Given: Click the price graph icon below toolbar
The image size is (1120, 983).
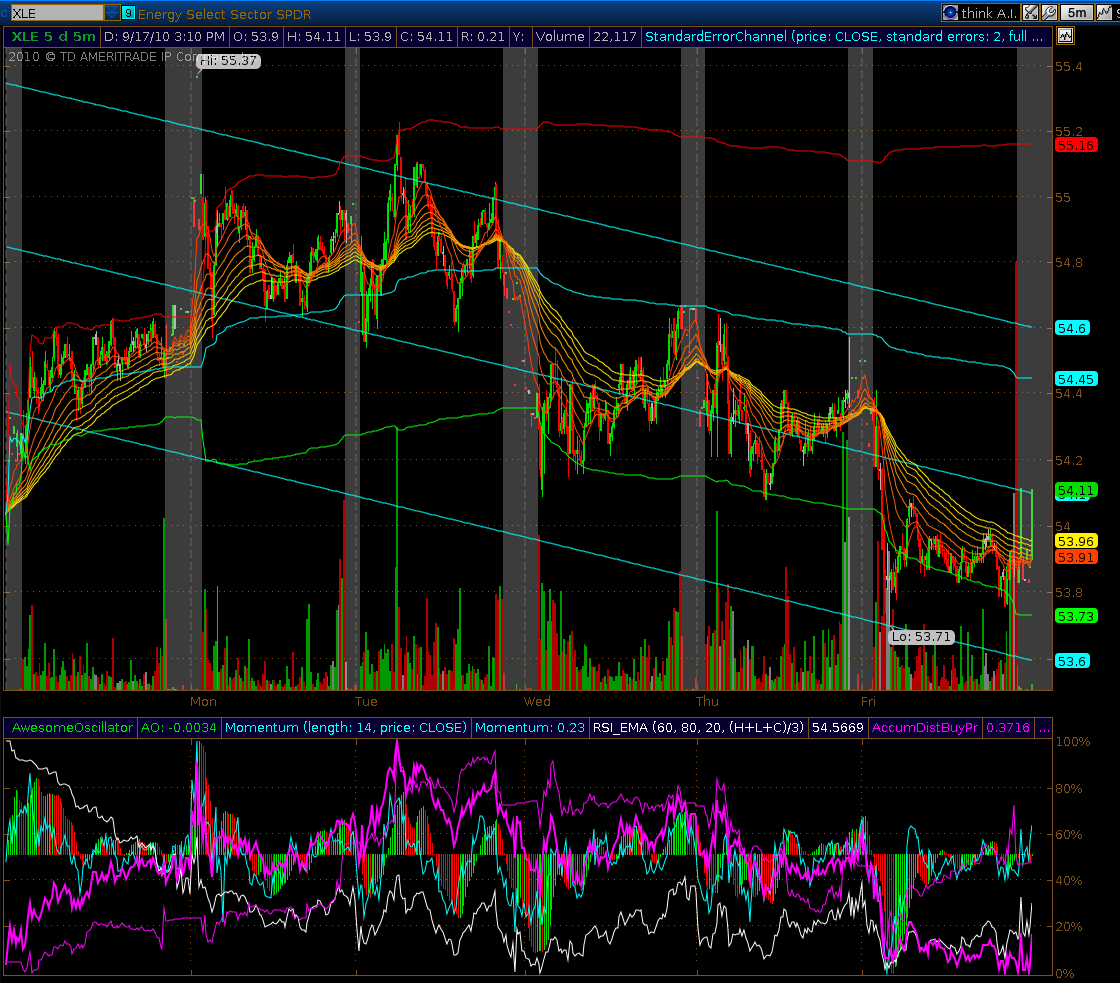Looking at the screenshot, I should (x=1064, y=36).
